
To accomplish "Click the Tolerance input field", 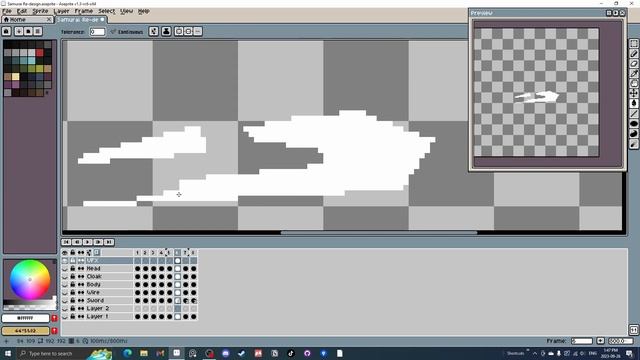I will point(97,31).
